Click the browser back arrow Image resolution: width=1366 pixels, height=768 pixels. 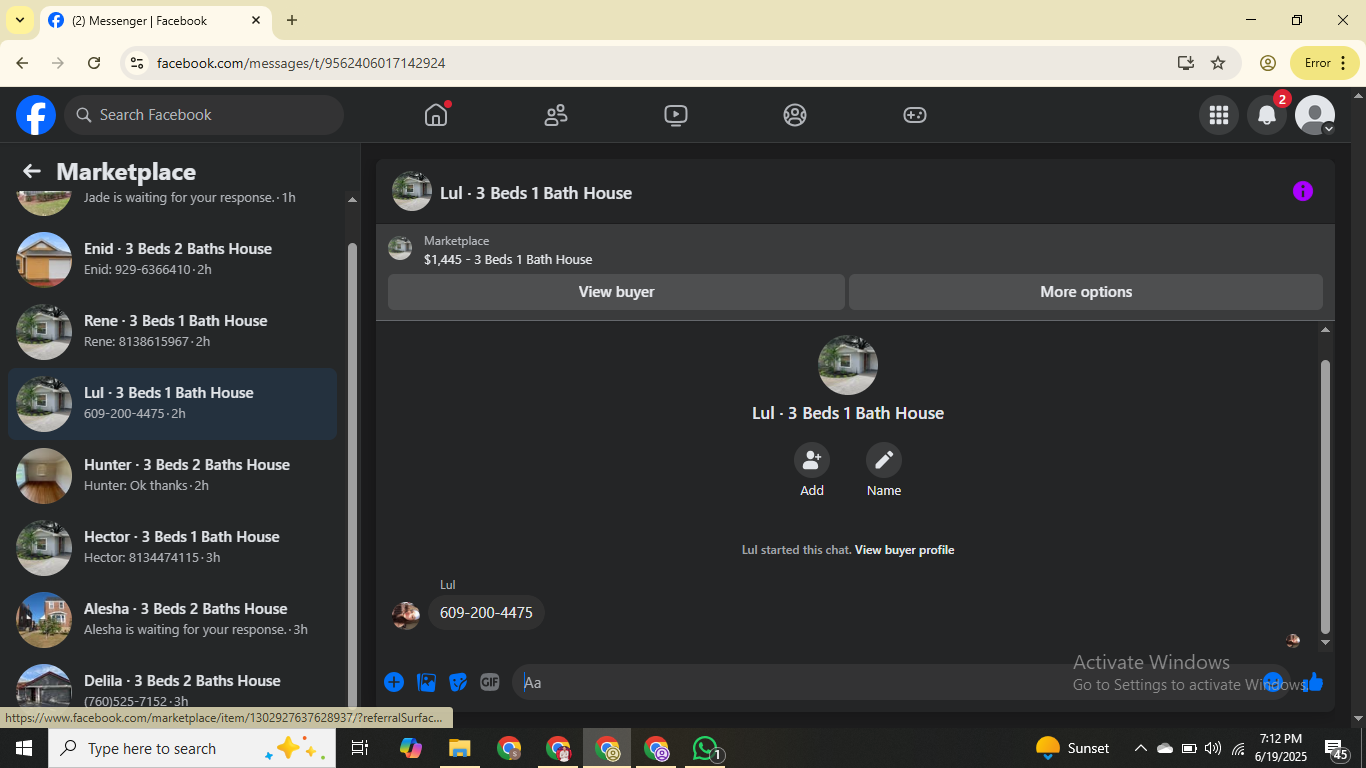click(x=22, y=63)
